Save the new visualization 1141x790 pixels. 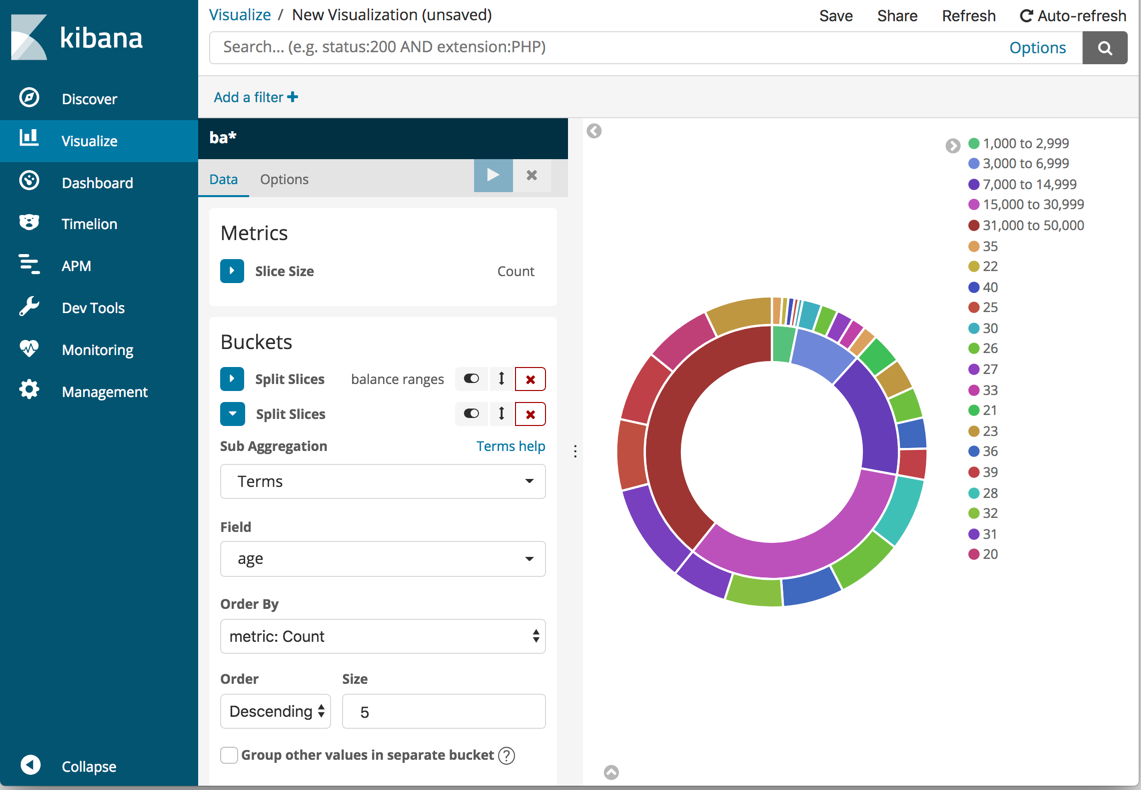pyautogui.click(x=836, y=15)
